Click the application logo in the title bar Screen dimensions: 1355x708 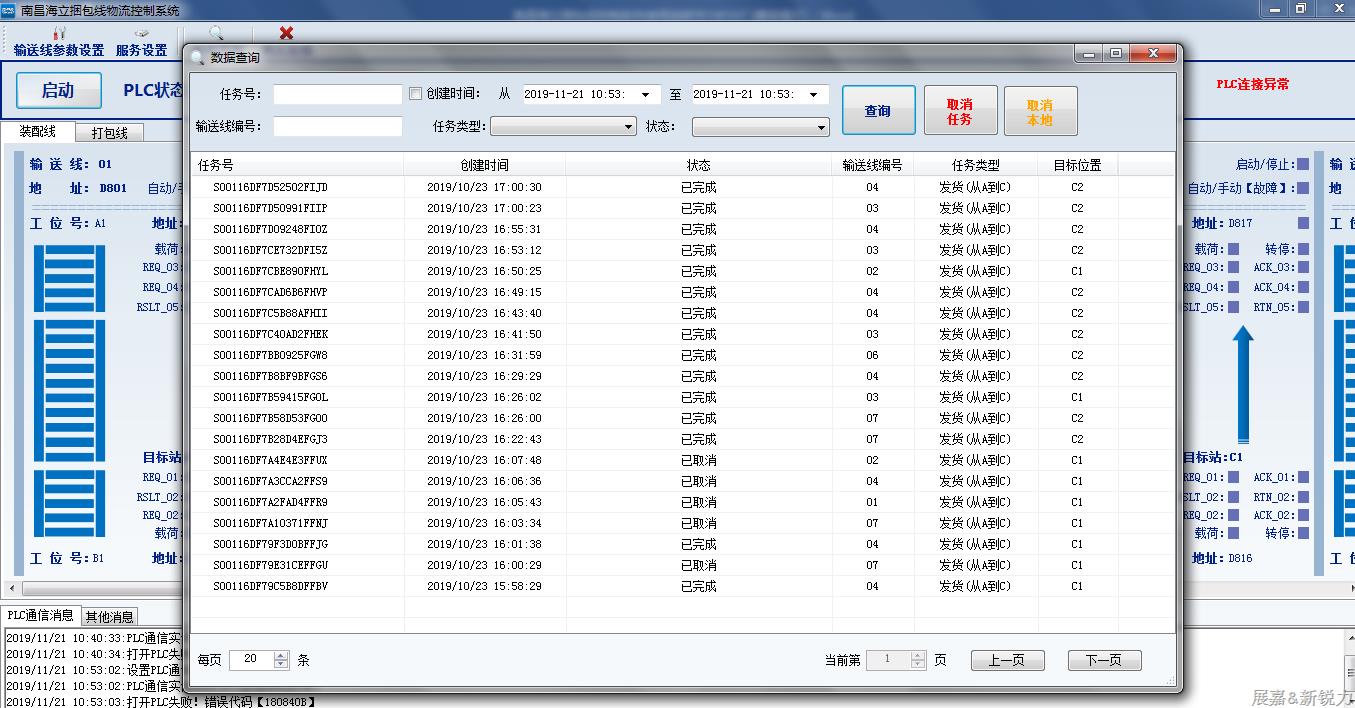click(x=10, y=8)
